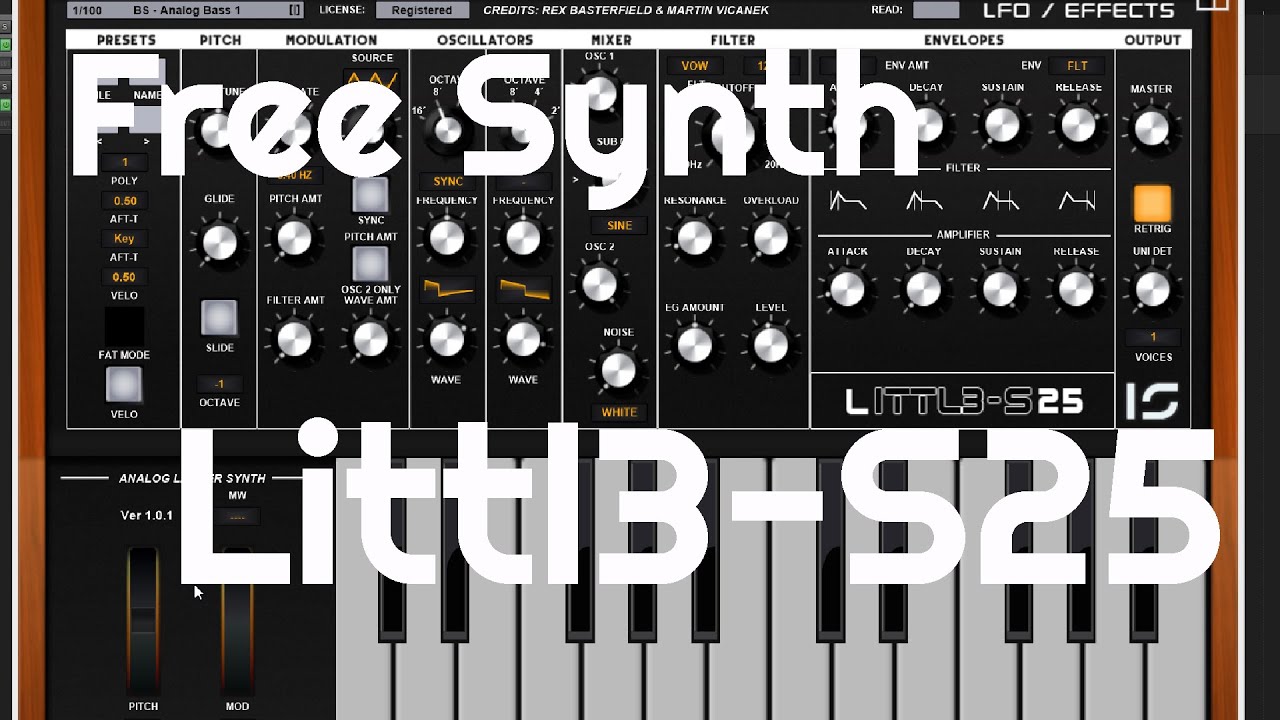
Task: Click the orange sawtooth wave display under OSC 1 frequency
Action: [447, 288]
